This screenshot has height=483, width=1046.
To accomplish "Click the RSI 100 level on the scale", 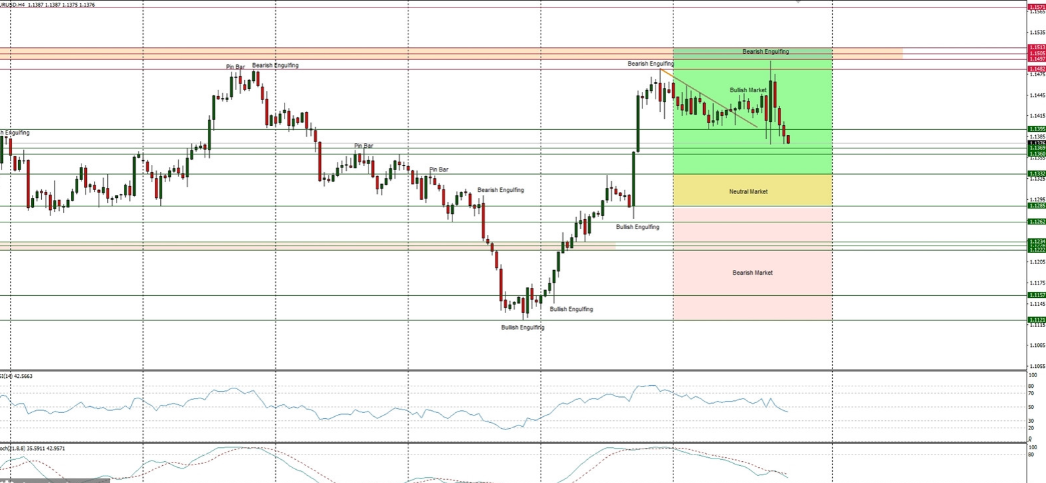I will point(1030,376).
